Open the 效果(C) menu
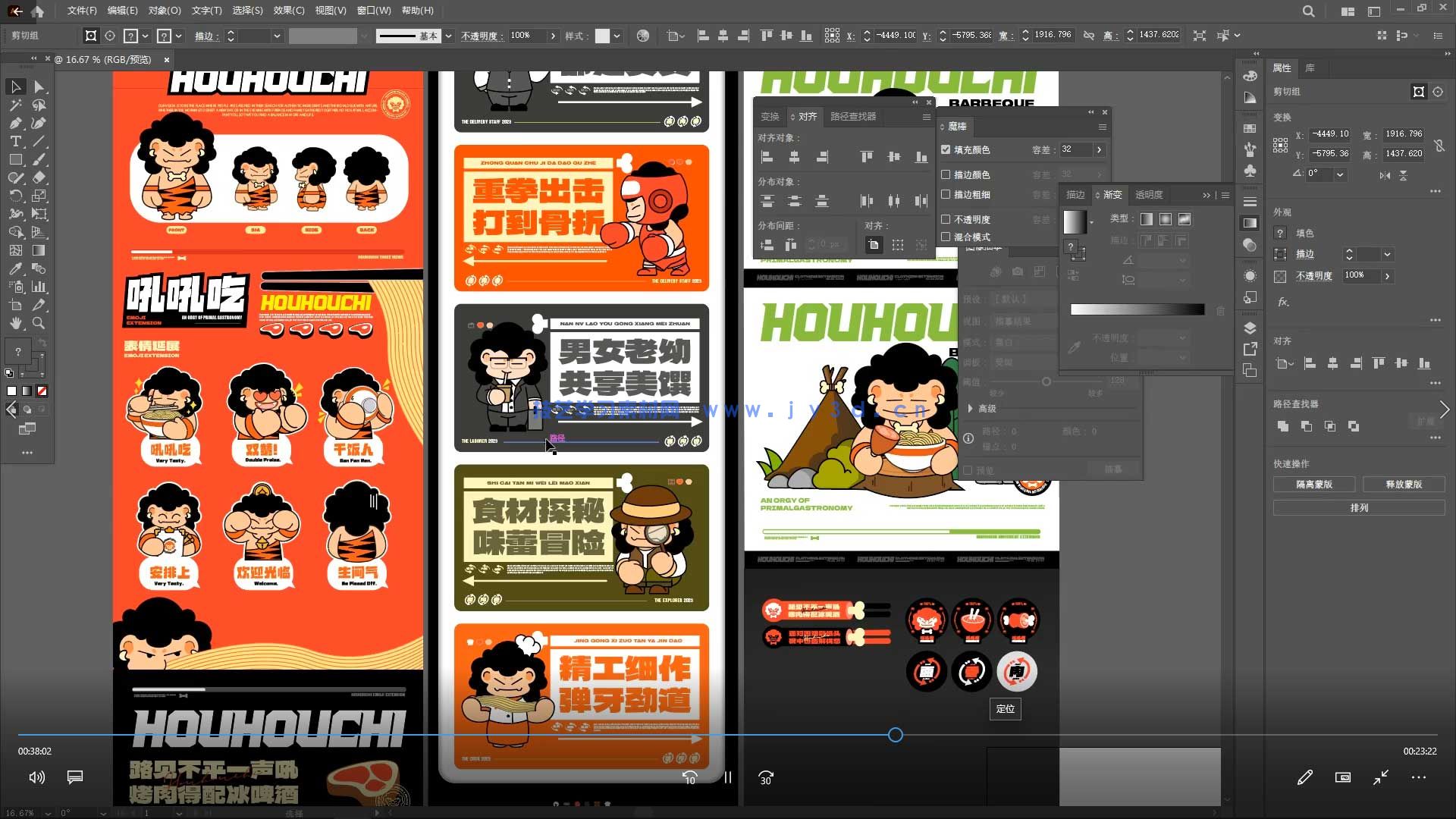Image resolution: width=1456 pixels, height=819 pixels. [288, 11]
